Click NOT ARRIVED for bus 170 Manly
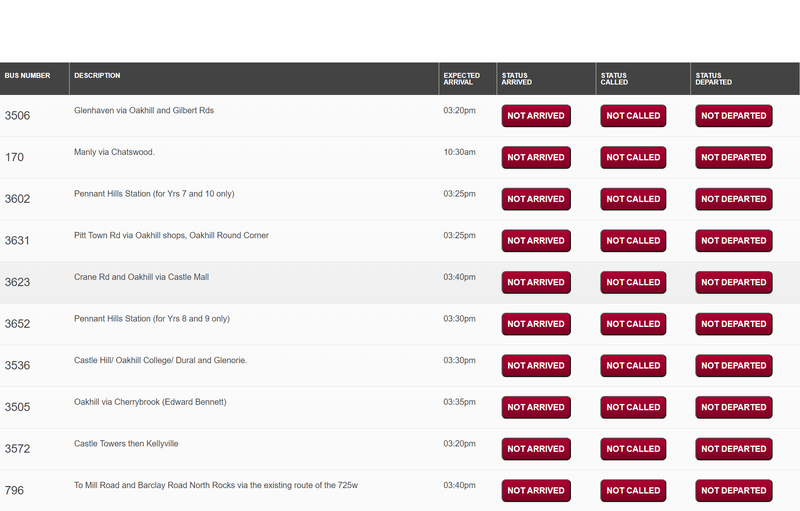The image size is (800, 511). click(536, 158)
